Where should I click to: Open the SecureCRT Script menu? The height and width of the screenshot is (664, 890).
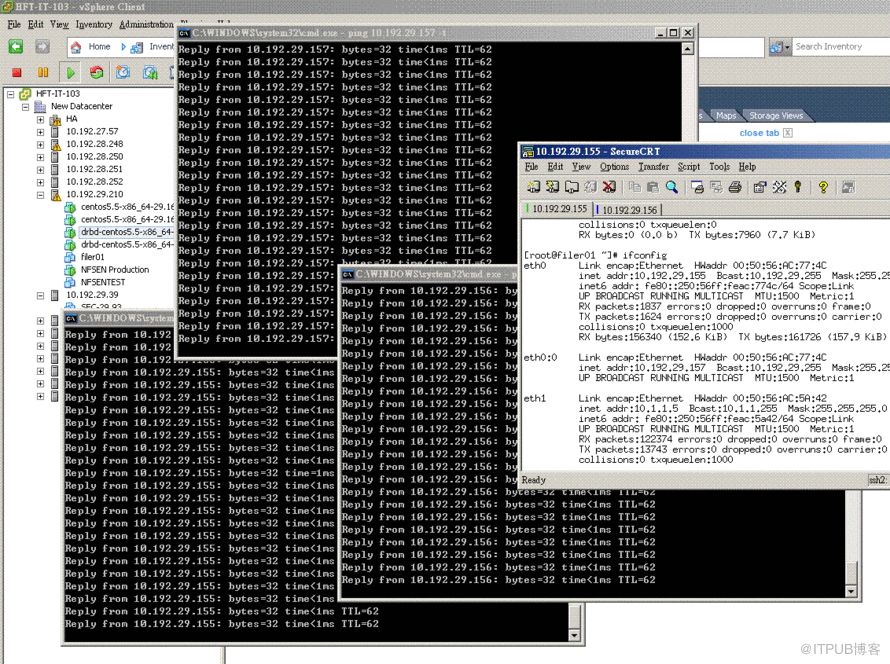click(x=689, y=167)
